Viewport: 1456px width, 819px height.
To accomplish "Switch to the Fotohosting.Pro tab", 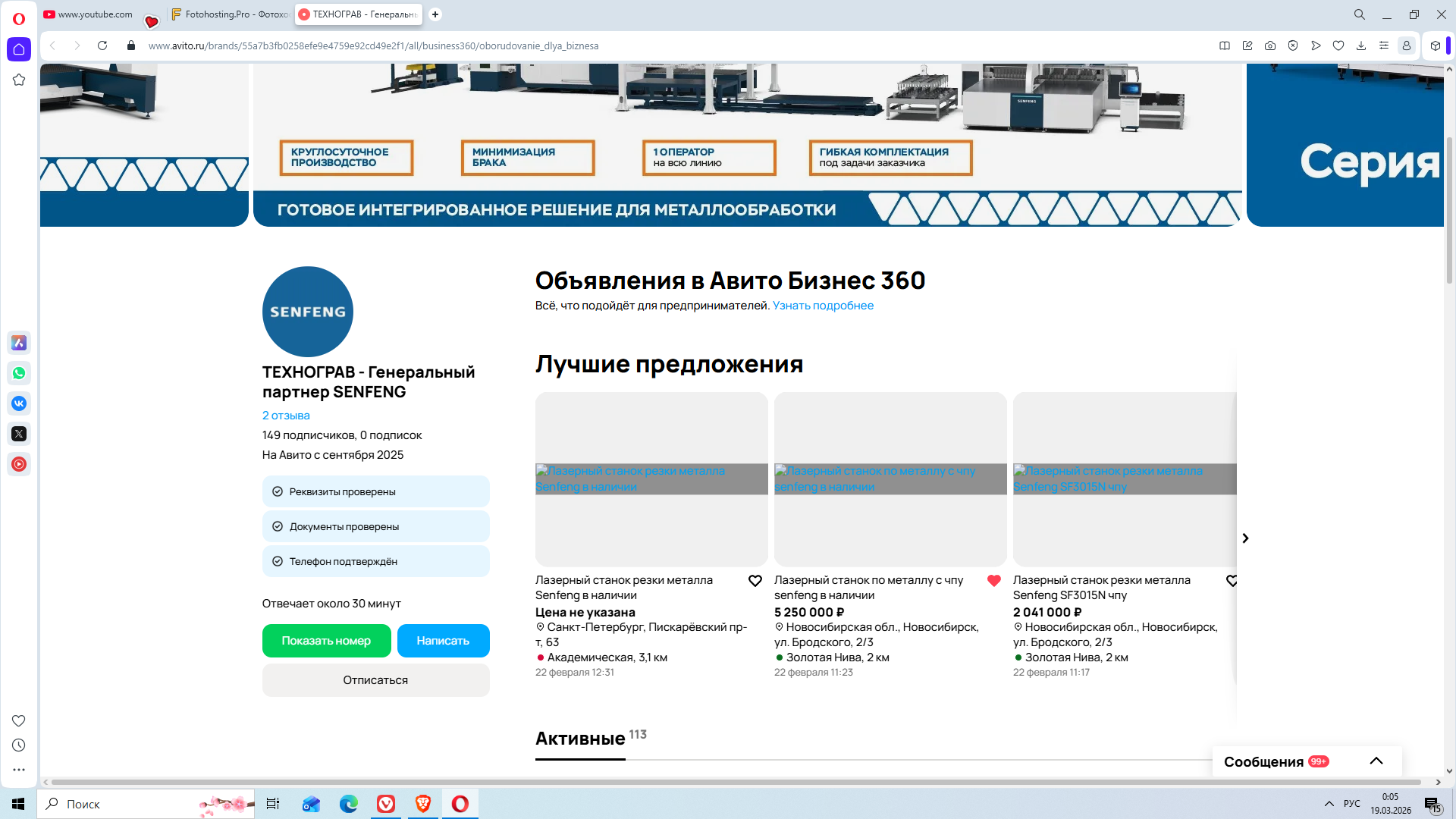I will coord(230,14).
